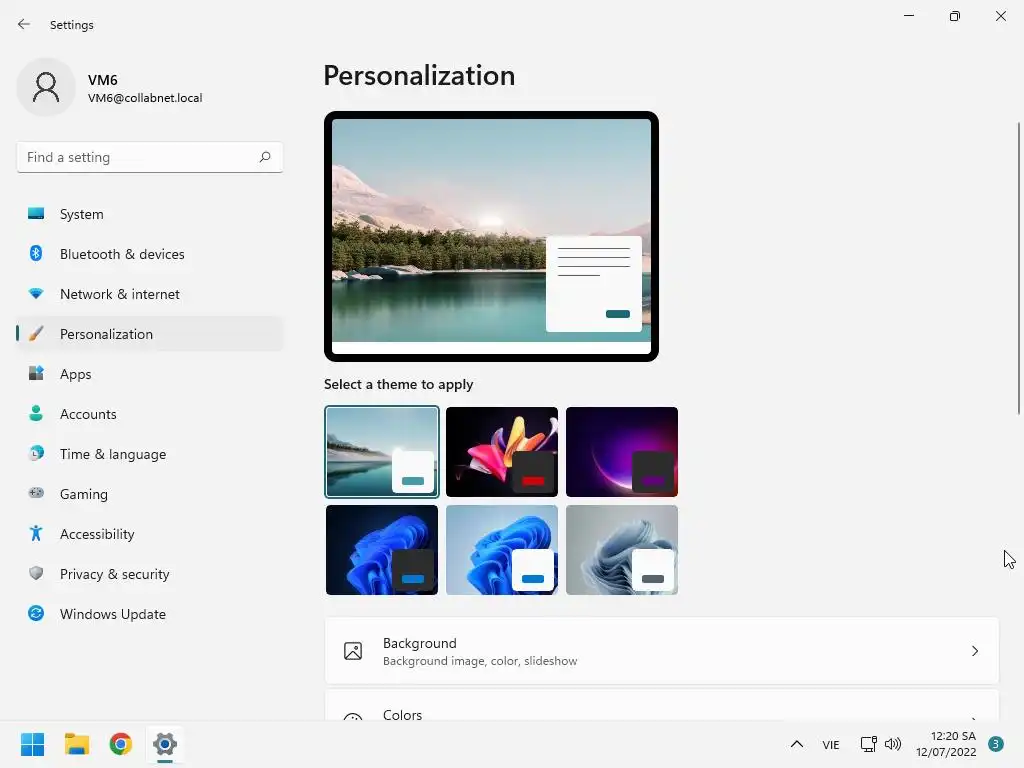Click the Personalization paintbrush icon
The height and width of the screenshot is (768, 1024).
point(36,334)
